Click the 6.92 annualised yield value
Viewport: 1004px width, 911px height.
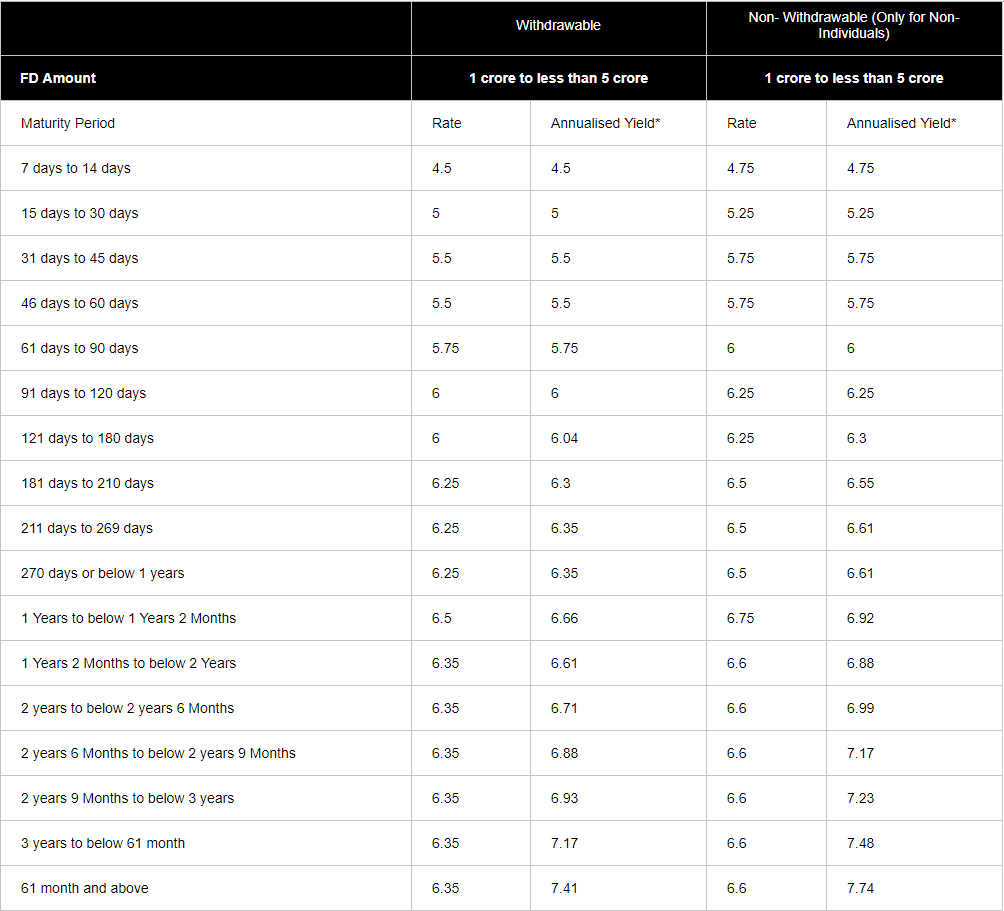click(x=860, y=618)
